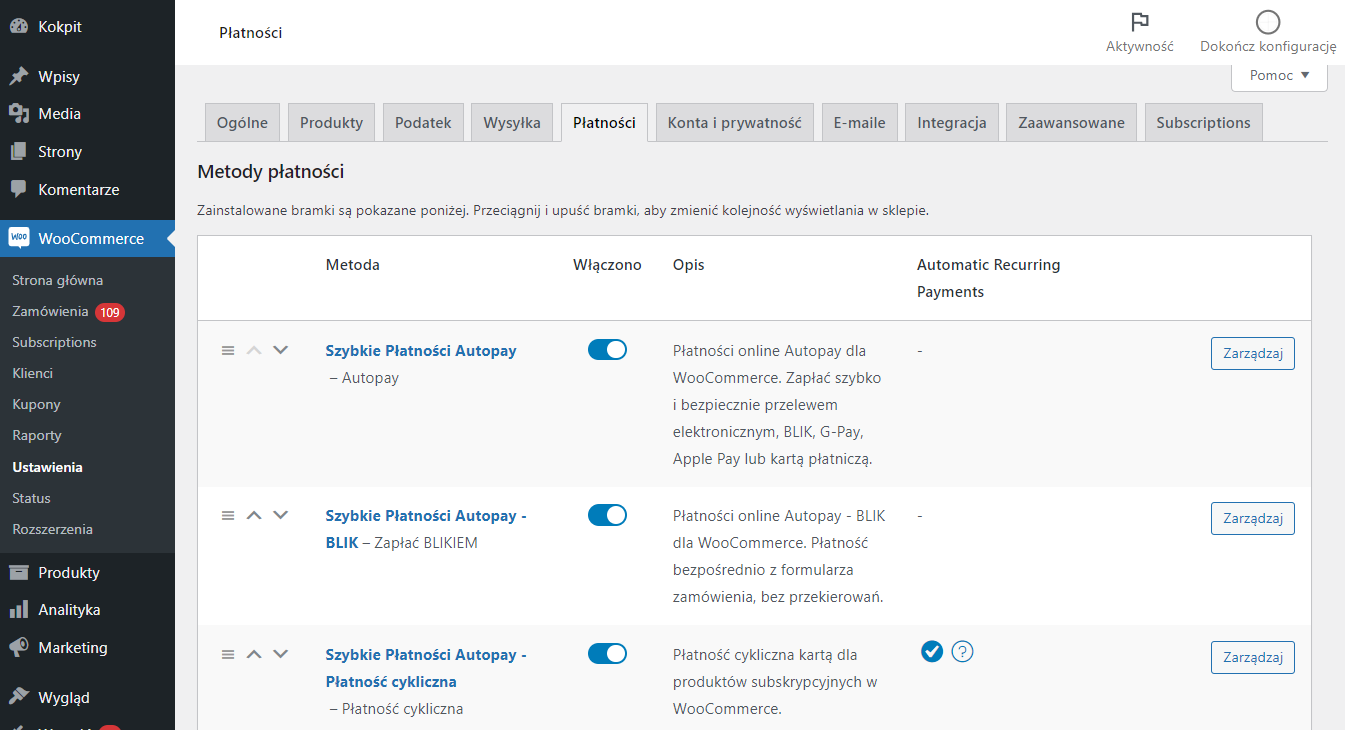This screenshot has width=1345, height=730.
Task: Click drag handle for Płatność cykliczna row
Action: (228, 655)
